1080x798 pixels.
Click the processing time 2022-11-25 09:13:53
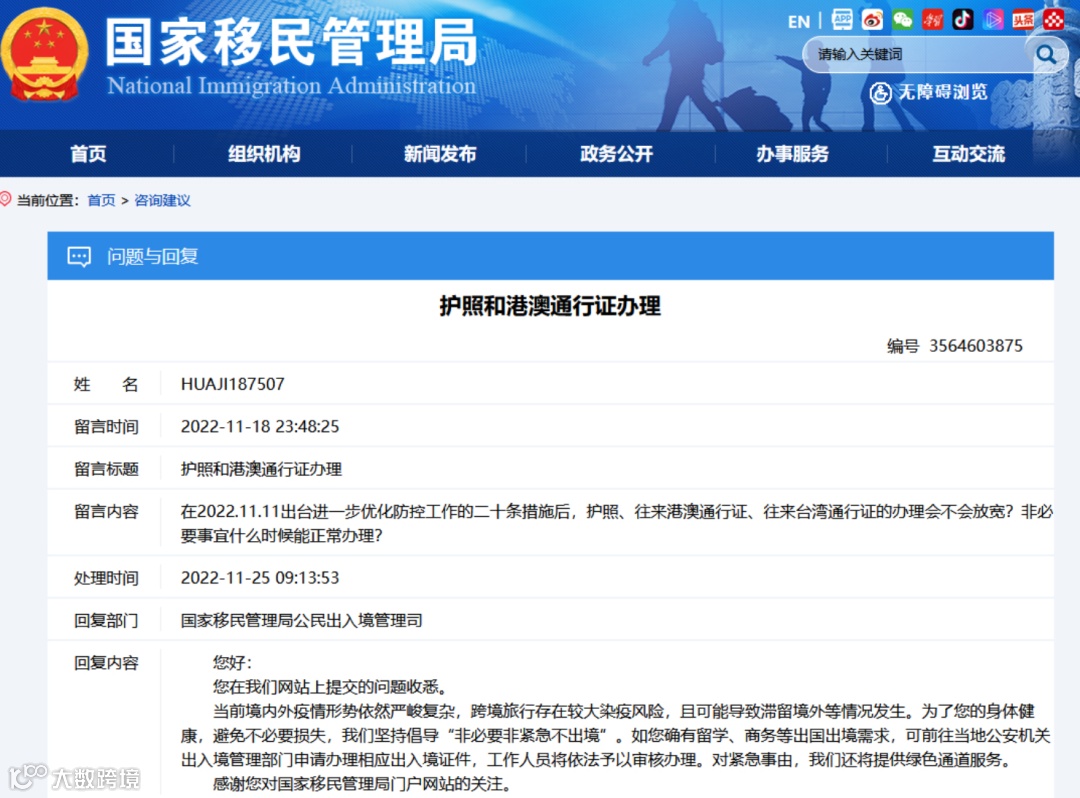260,578
